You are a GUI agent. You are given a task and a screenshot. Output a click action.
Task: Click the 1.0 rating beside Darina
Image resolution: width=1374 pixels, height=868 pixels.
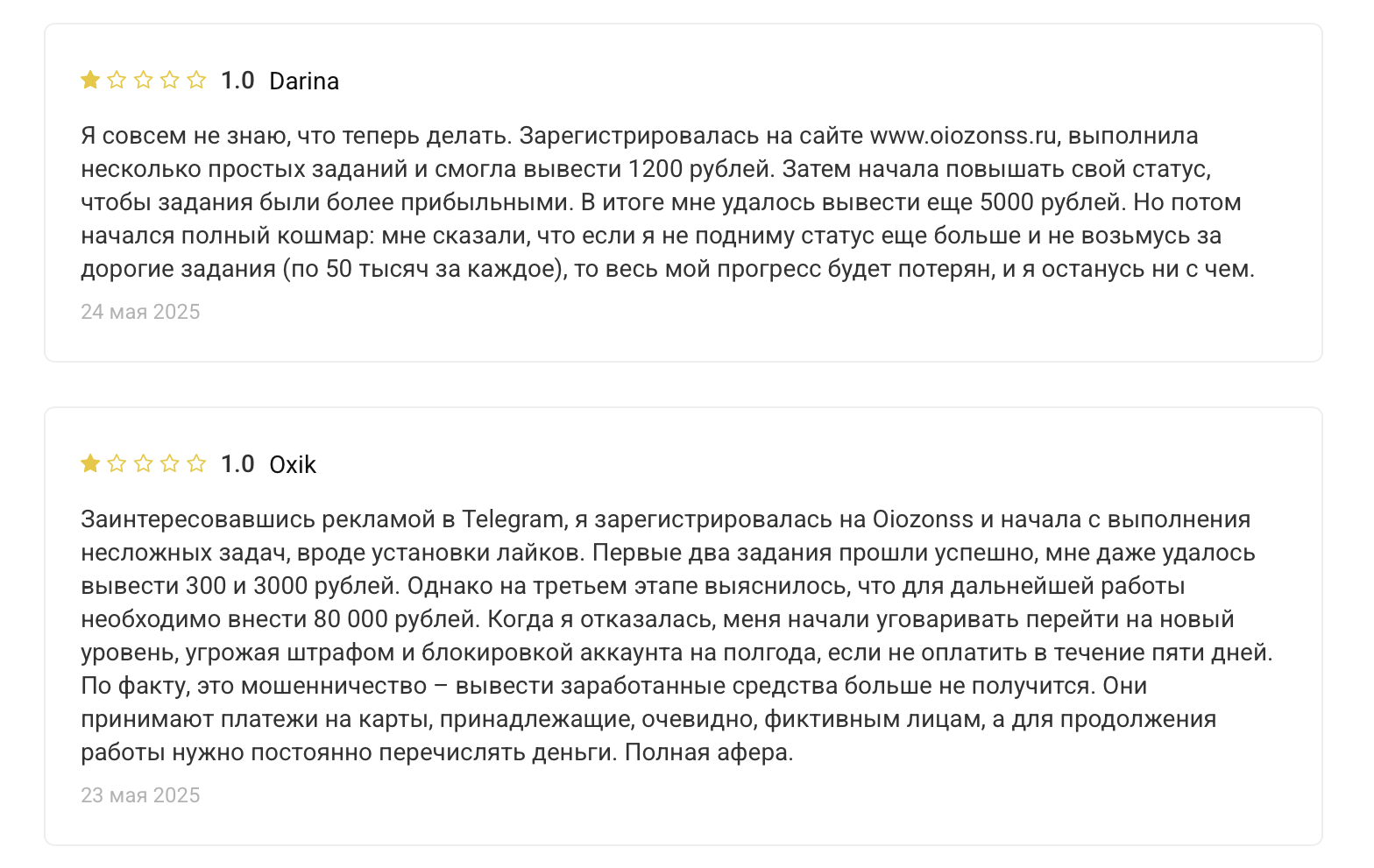pyautogui.click(x=237, y=81)
